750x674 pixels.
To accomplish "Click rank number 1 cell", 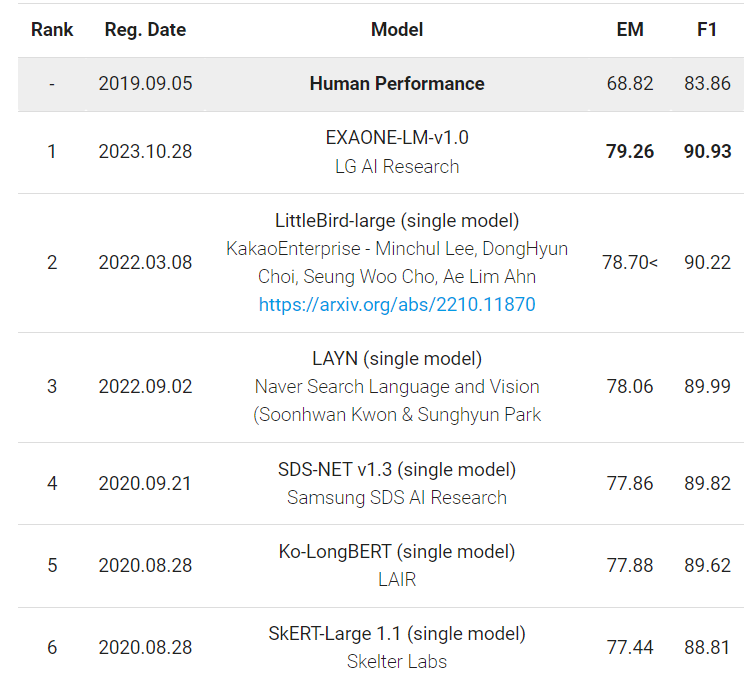I will click(x=52, y=152).
